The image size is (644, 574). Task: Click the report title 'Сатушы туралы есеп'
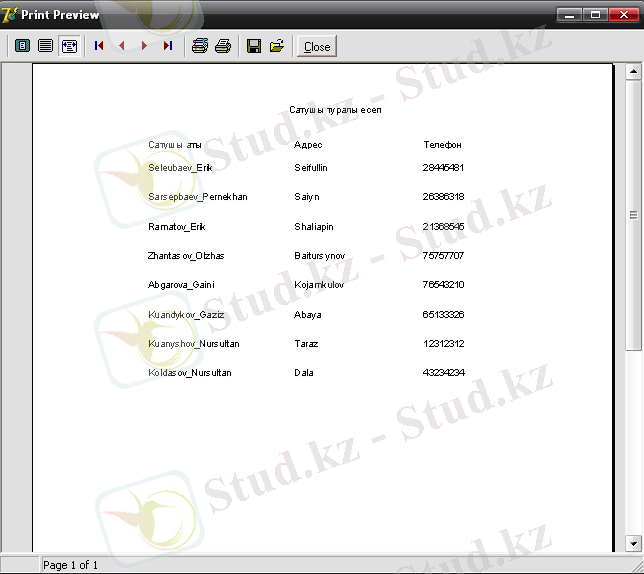click(335, 110)
